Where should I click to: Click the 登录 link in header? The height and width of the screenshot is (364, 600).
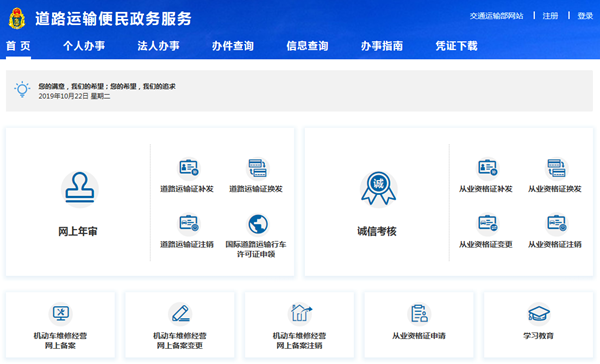tap(585, 16)
